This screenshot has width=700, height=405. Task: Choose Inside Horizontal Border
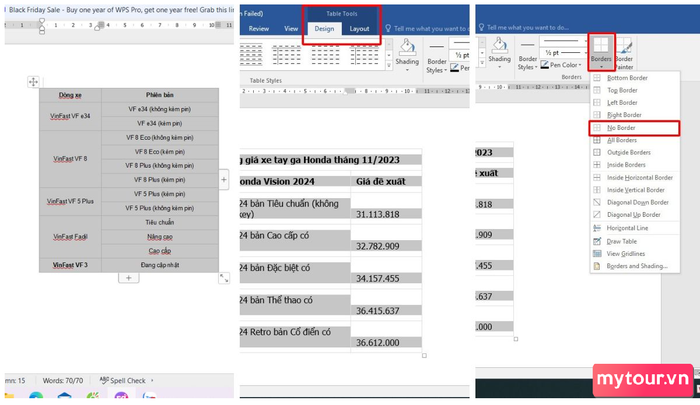634,178
